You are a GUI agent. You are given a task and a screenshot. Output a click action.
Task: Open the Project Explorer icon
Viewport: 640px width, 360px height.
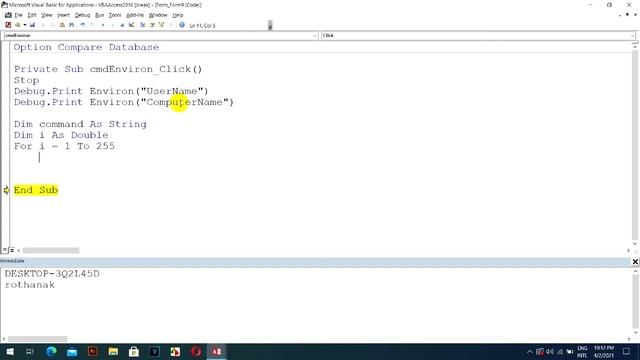click(142, 25)
